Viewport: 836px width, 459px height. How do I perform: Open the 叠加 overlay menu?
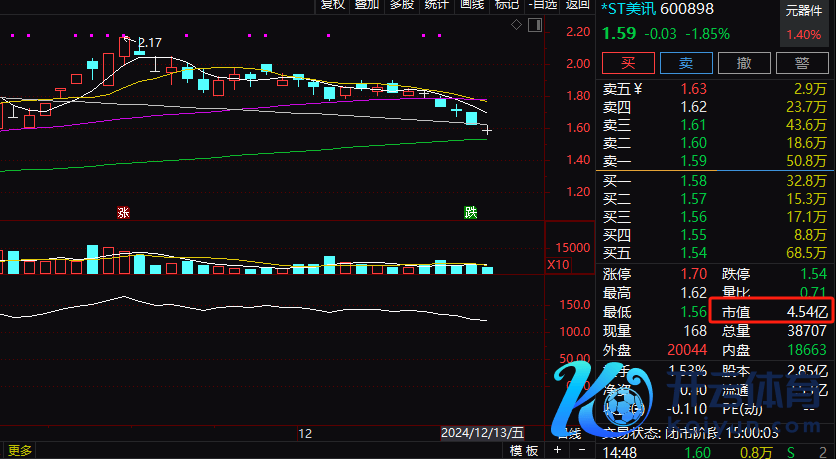pos(367,5)
